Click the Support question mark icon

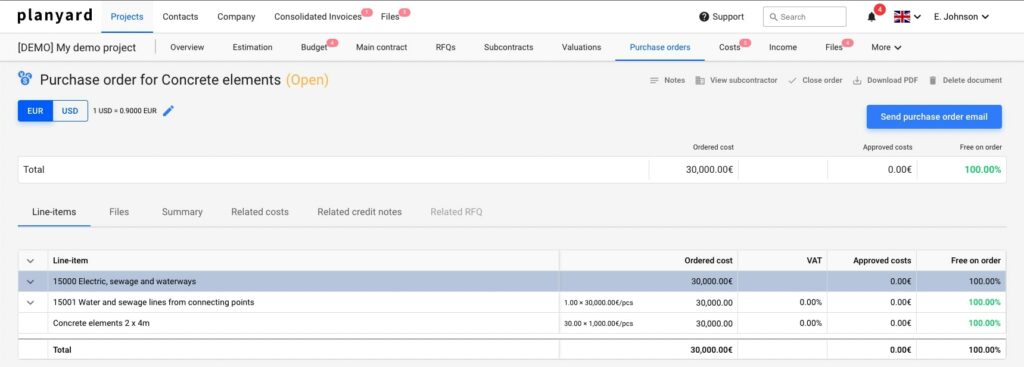pyautogui.click(x=703, y=17)
